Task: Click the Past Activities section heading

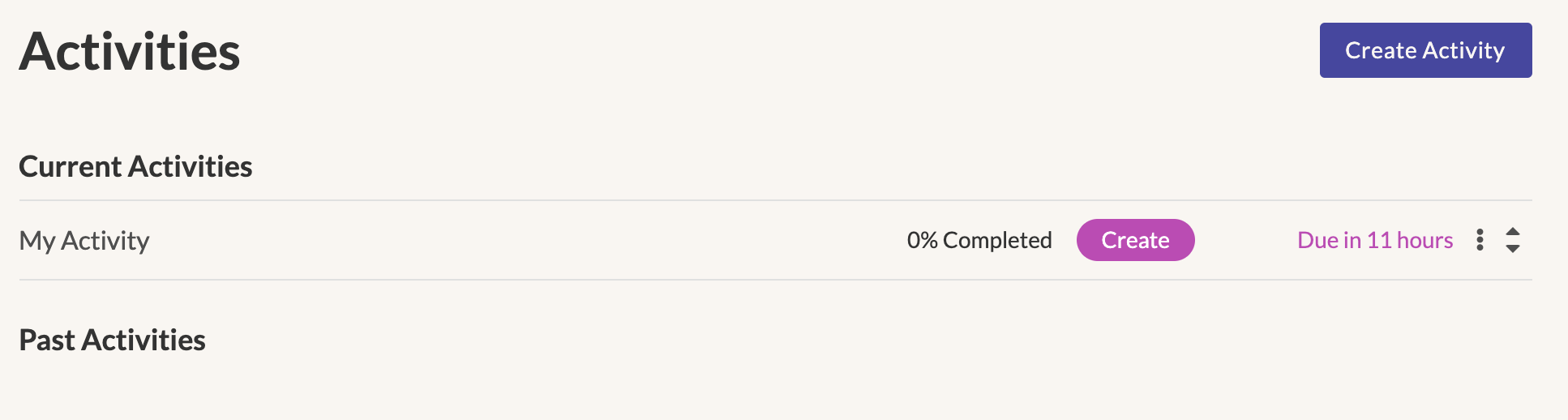Action: coord(112,340)
